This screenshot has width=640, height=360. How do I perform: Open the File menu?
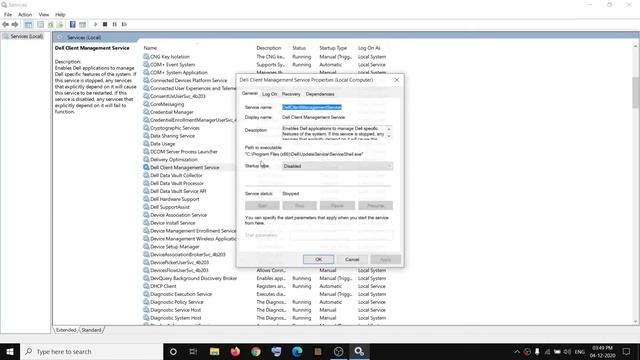click(8, 14)
